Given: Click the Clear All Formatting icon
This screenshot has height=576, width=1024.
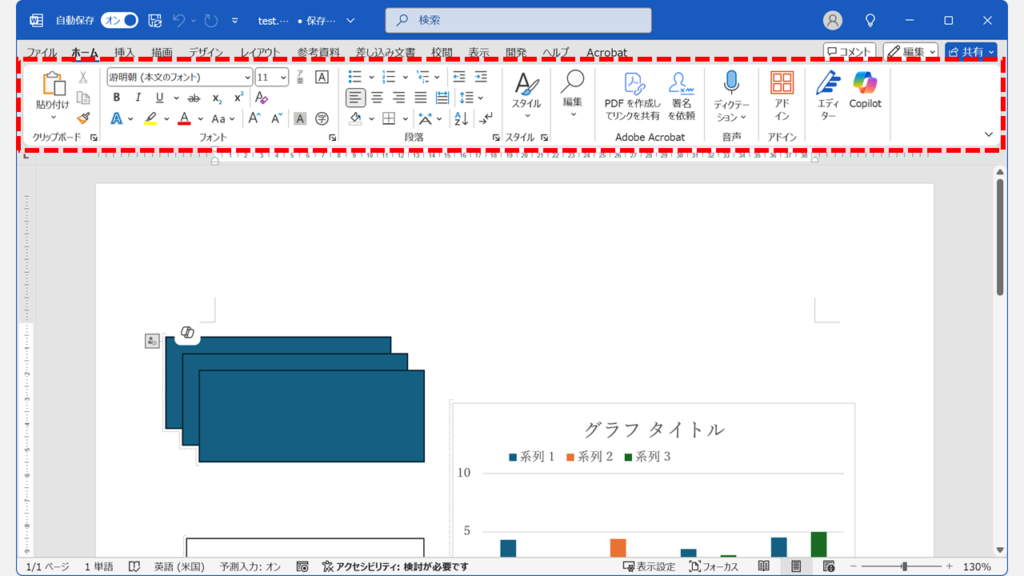Looking at the screenshot, I should tap(261, 98).
